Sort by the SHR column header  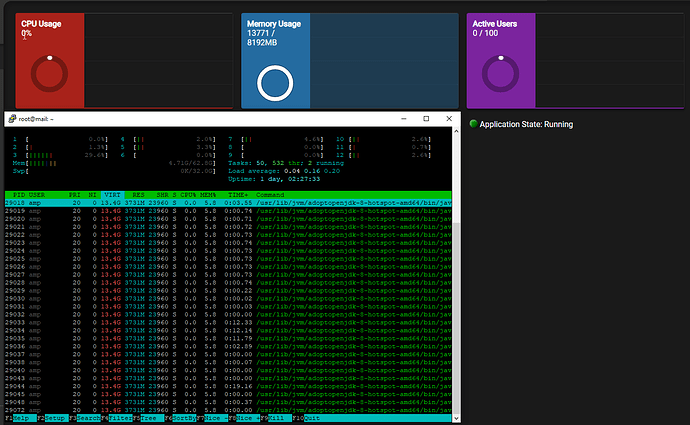(x=162, y=195)
